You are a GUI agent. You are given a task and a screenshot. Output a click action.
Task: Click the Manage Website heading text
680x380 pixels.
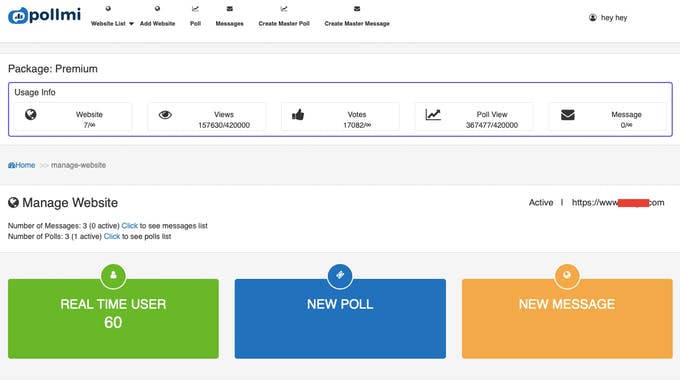tap(70, 203)
